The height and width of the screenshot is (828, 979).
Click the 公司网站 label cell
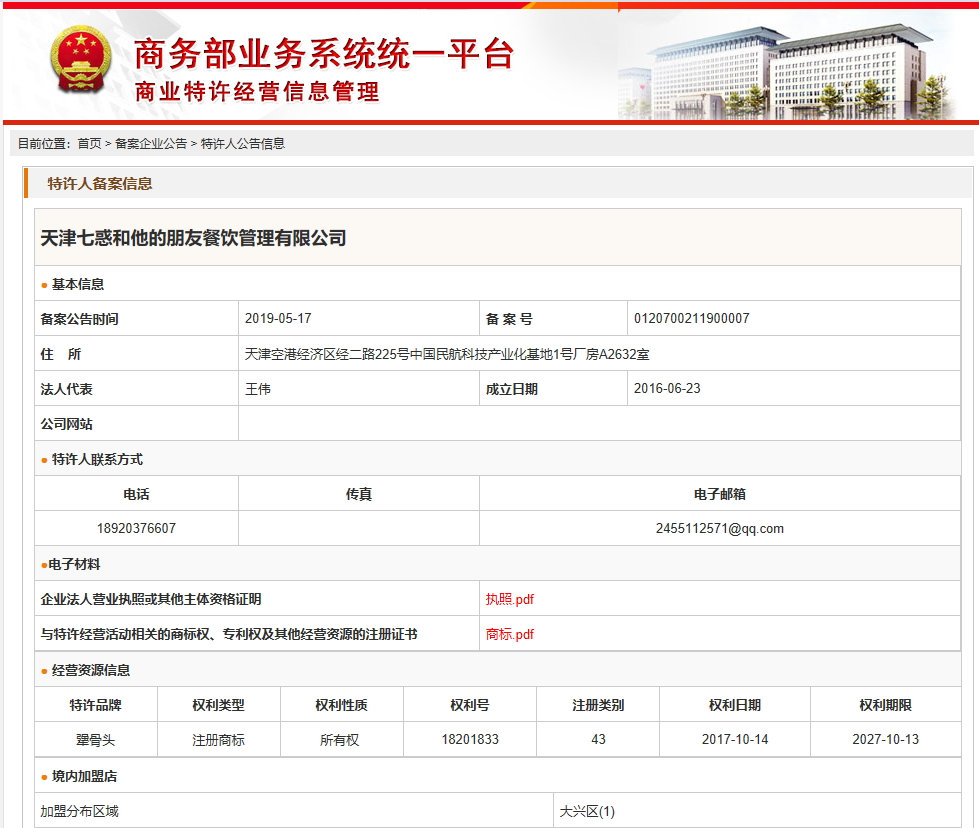137,423
